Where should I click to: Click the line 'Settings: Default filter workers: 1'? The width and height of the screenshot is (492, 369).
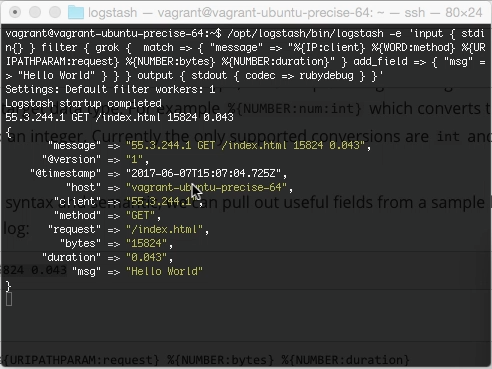(110, 89)
